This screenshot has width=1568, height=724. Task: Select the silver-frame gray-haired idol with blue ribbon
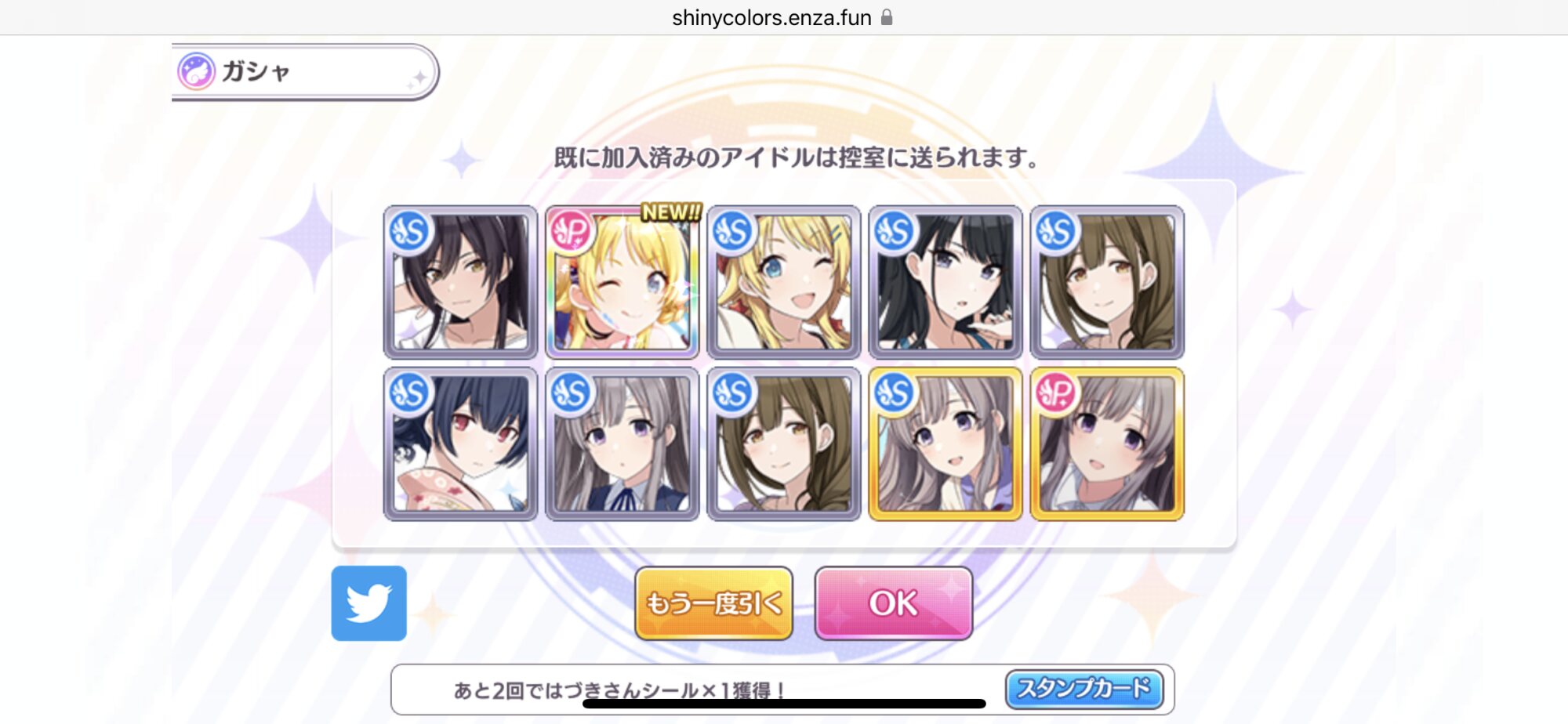point(622,443)
